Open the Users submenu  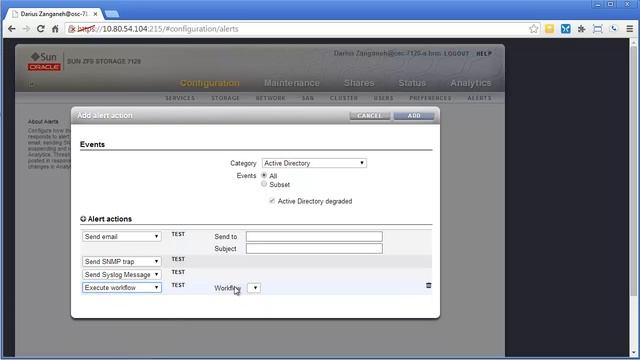pos(384,98)
